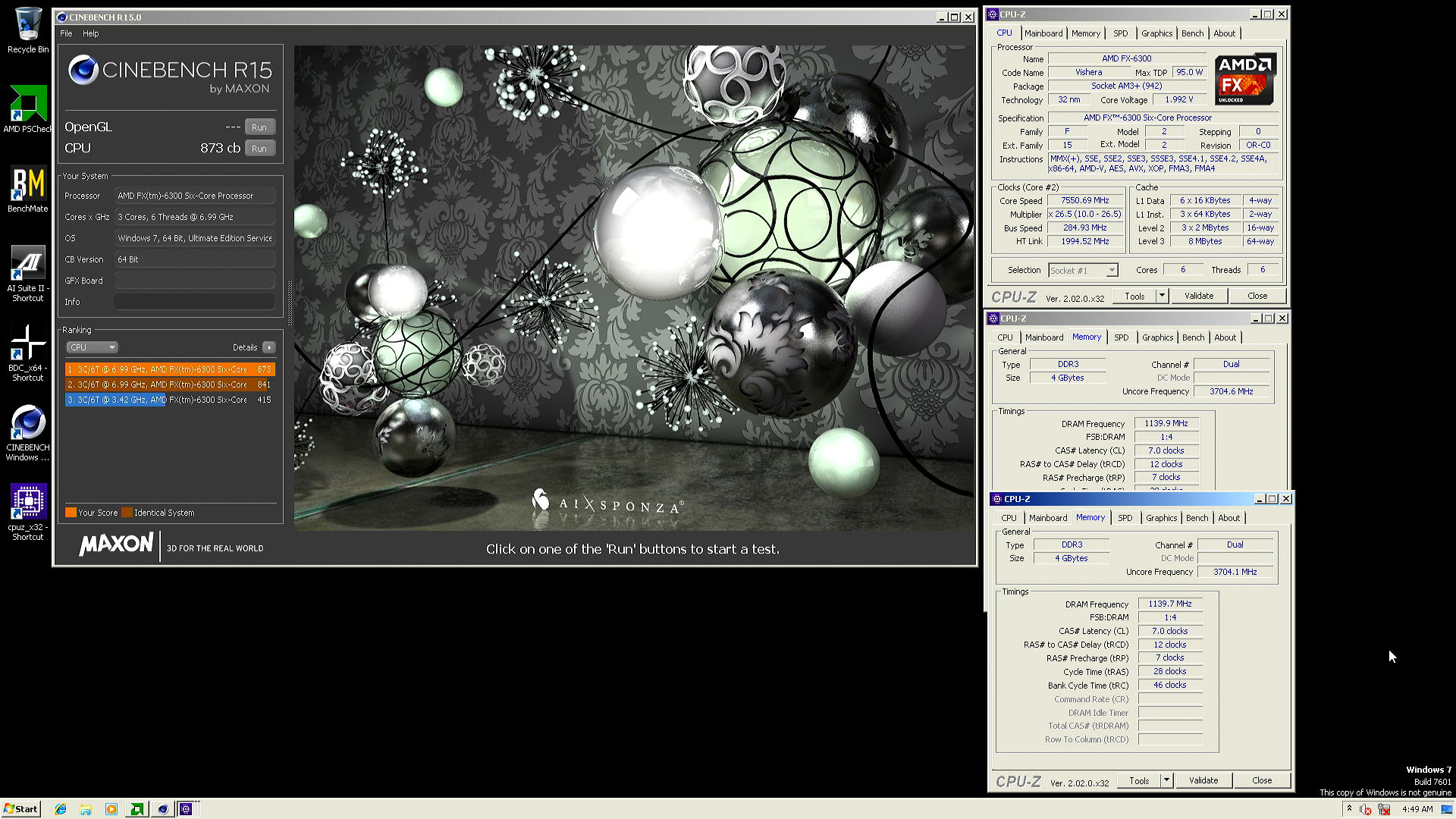Open Mainboard tab in top CPU-Z window
The image size is (1456, 819).
(1043, 33)
